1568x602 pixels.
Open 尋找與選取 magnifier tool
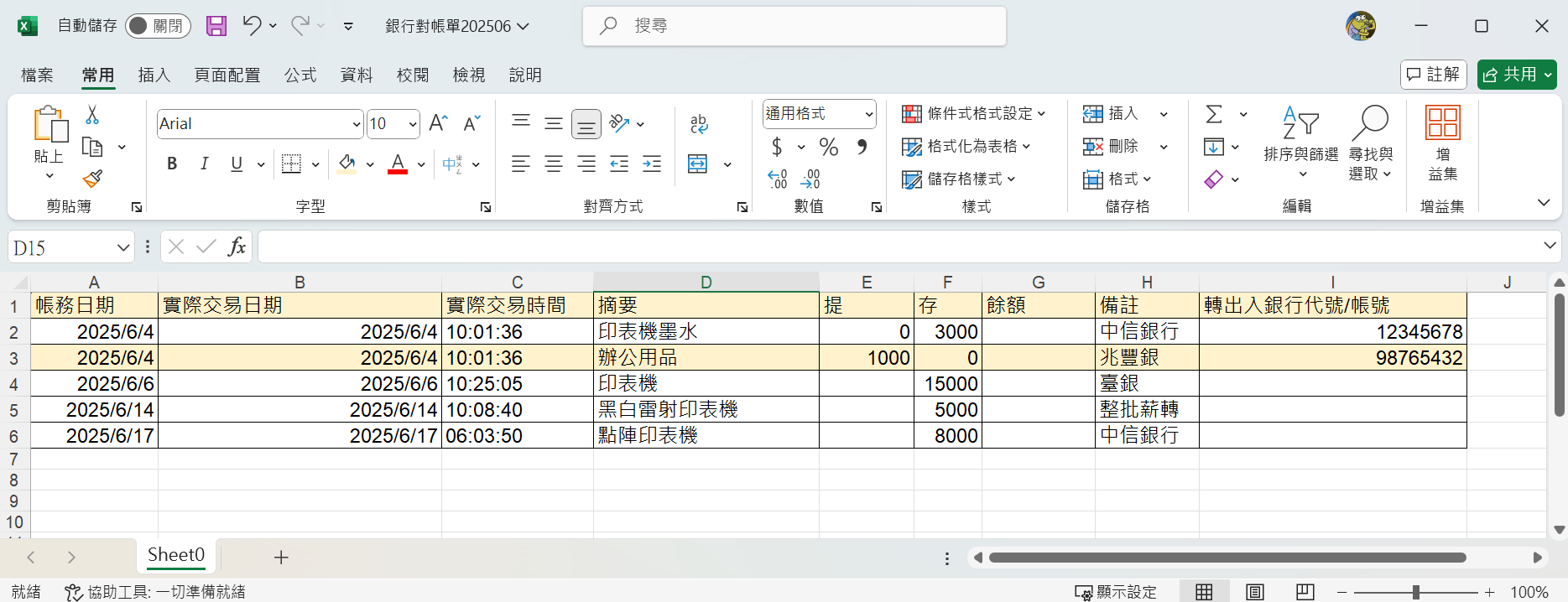click(x=1370, y=143)
